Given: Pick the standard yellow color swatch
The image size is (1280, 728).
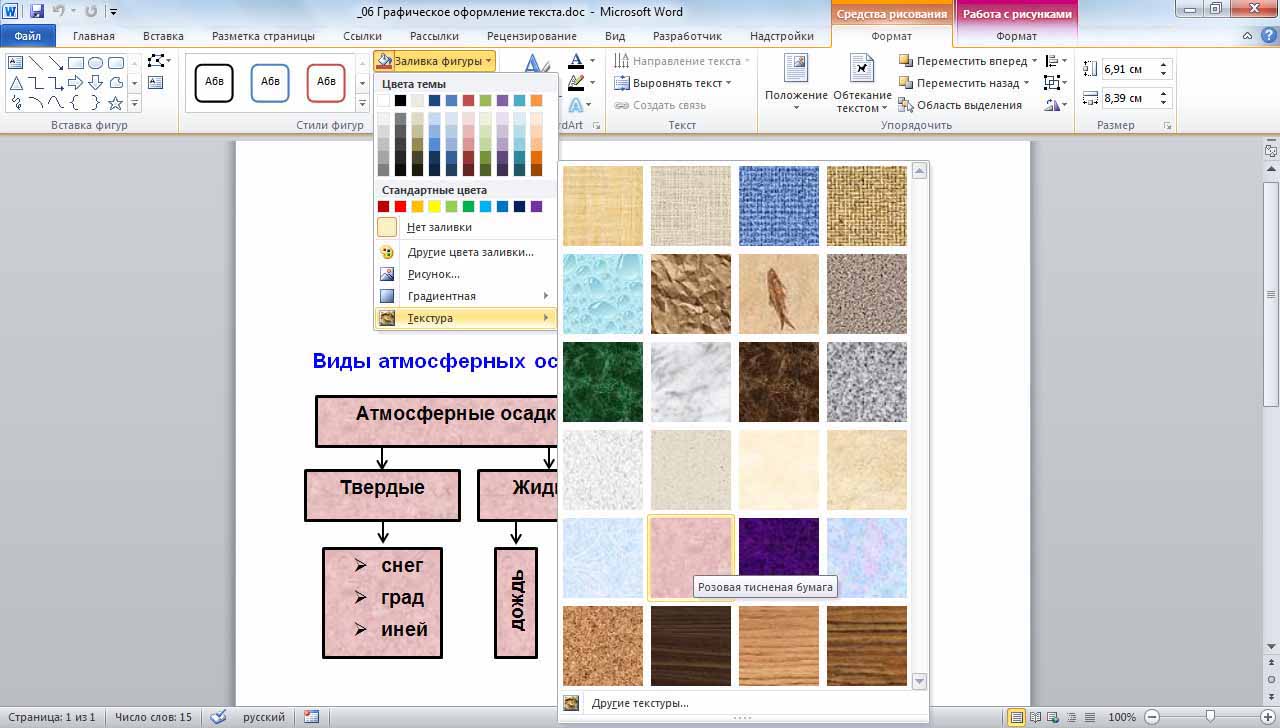Looking at the screenshot, I should point(434,207).
